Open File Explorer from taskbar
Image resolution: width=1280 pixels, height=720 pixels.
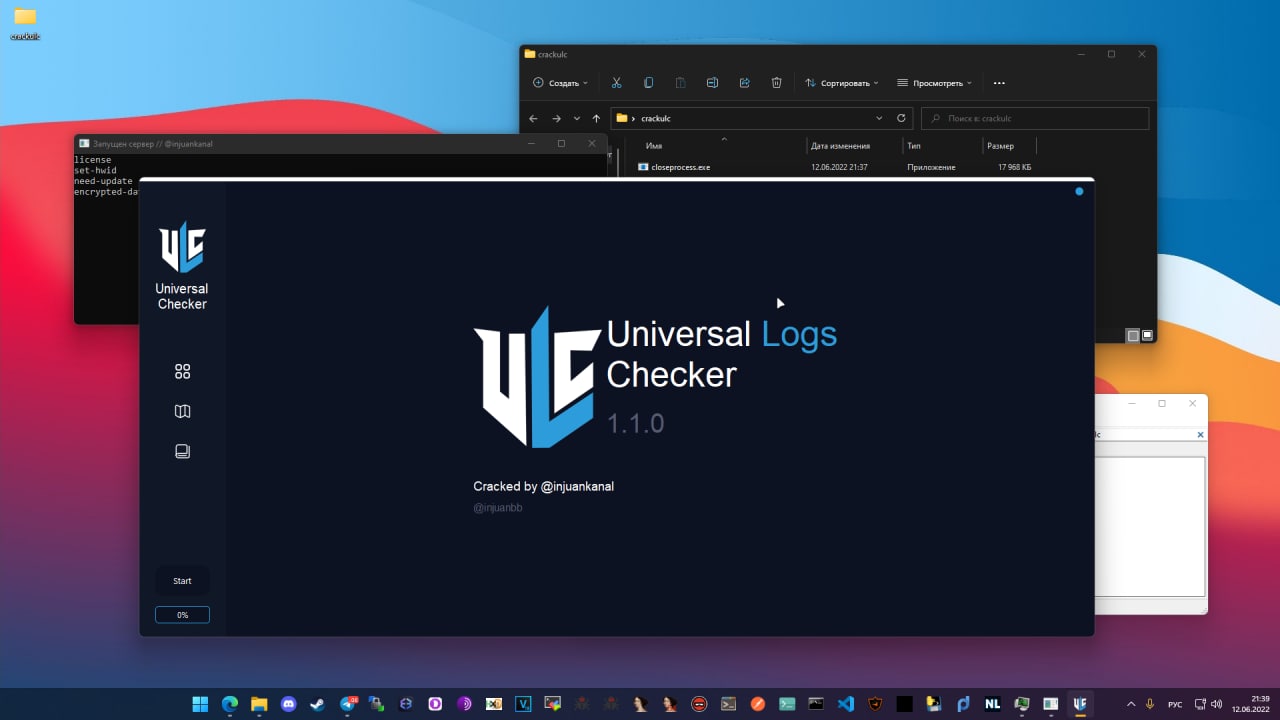click(259, 704)
